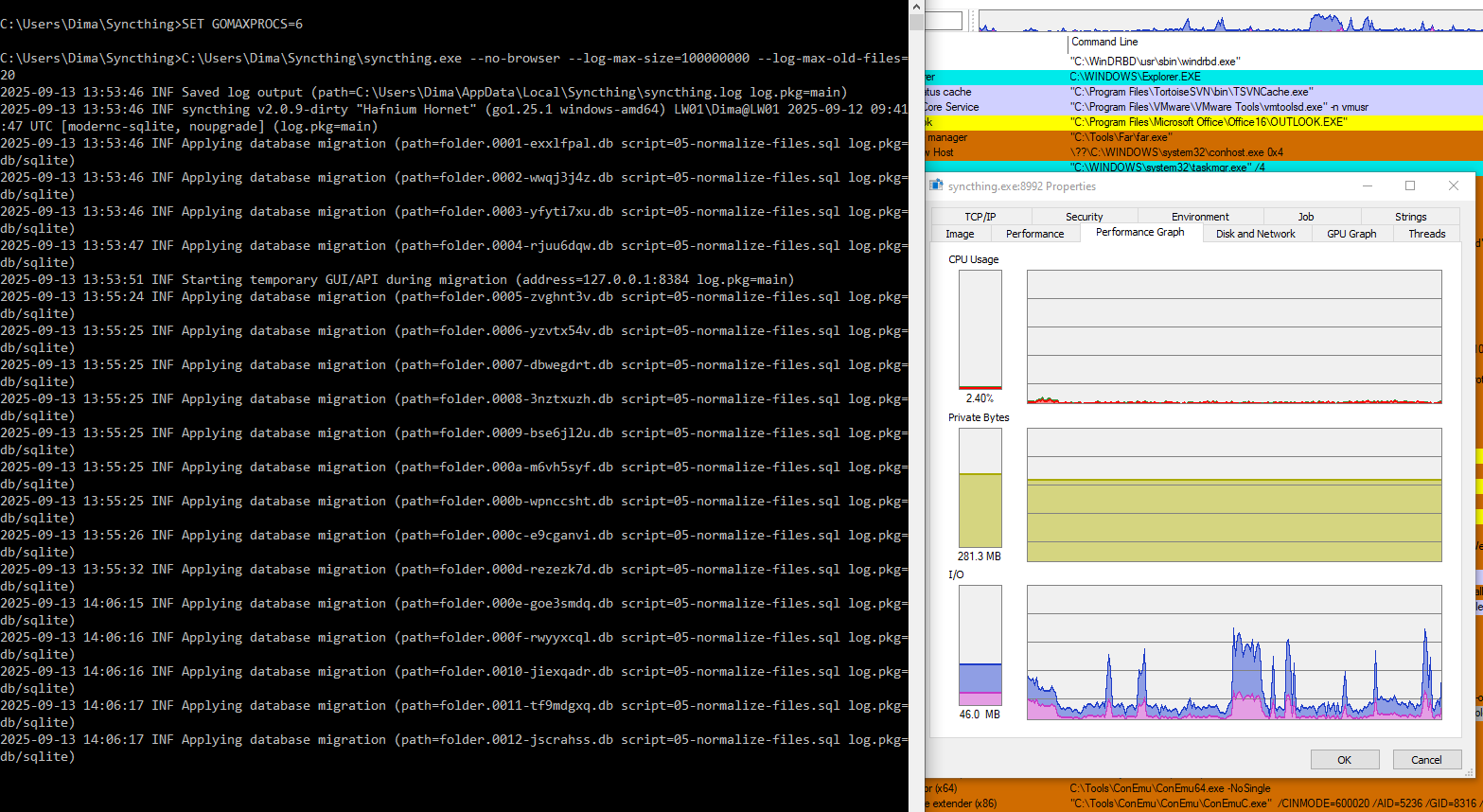Switch to the Threads tab

click(x=1426, y=234)
